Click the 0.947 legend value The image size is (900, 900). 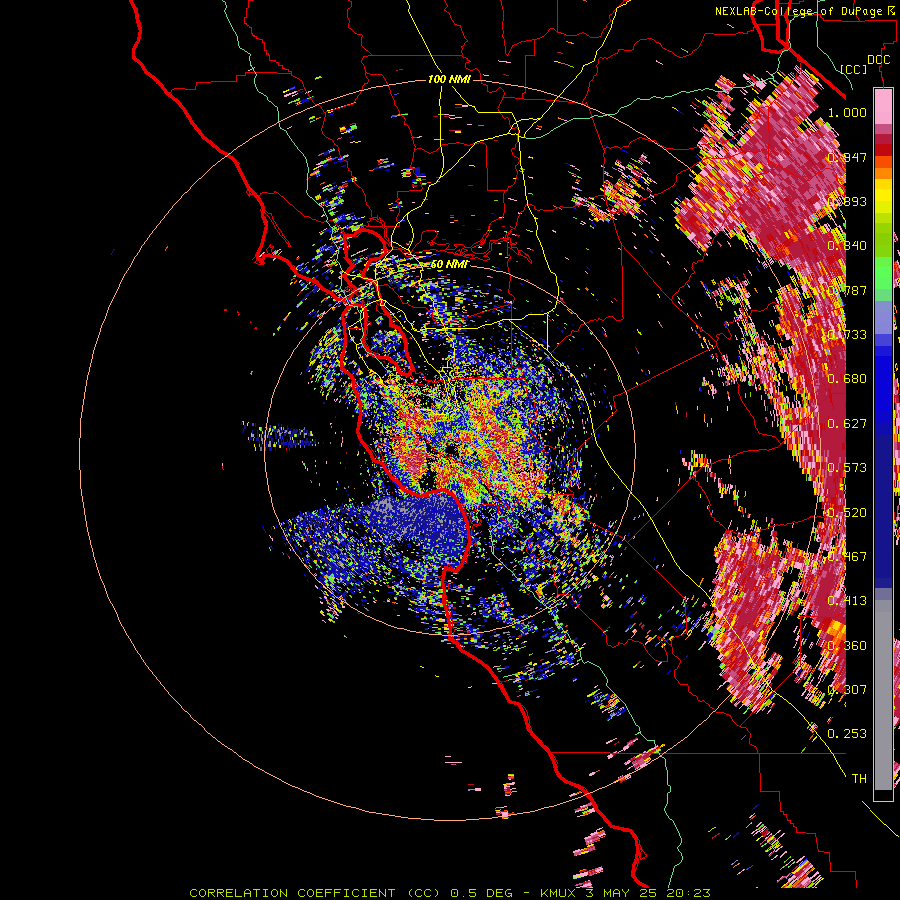pos(847,157)
